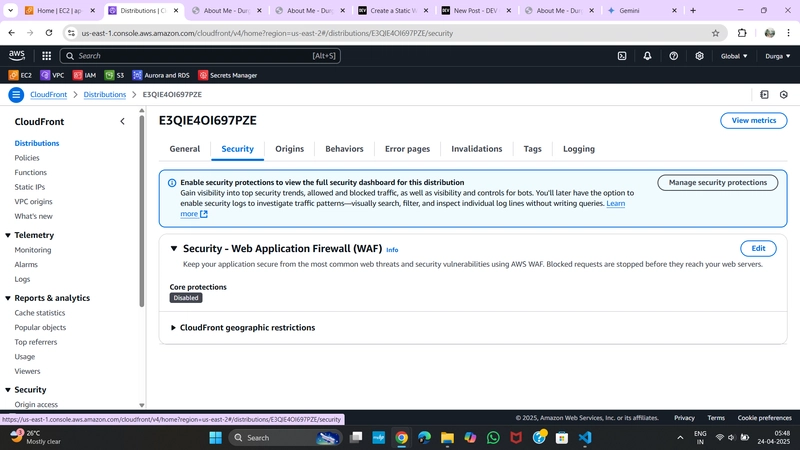Open Aurora and RDS favorites shortcut
The width and height of the screenshot is (800, 450).
tap(161, 75)
